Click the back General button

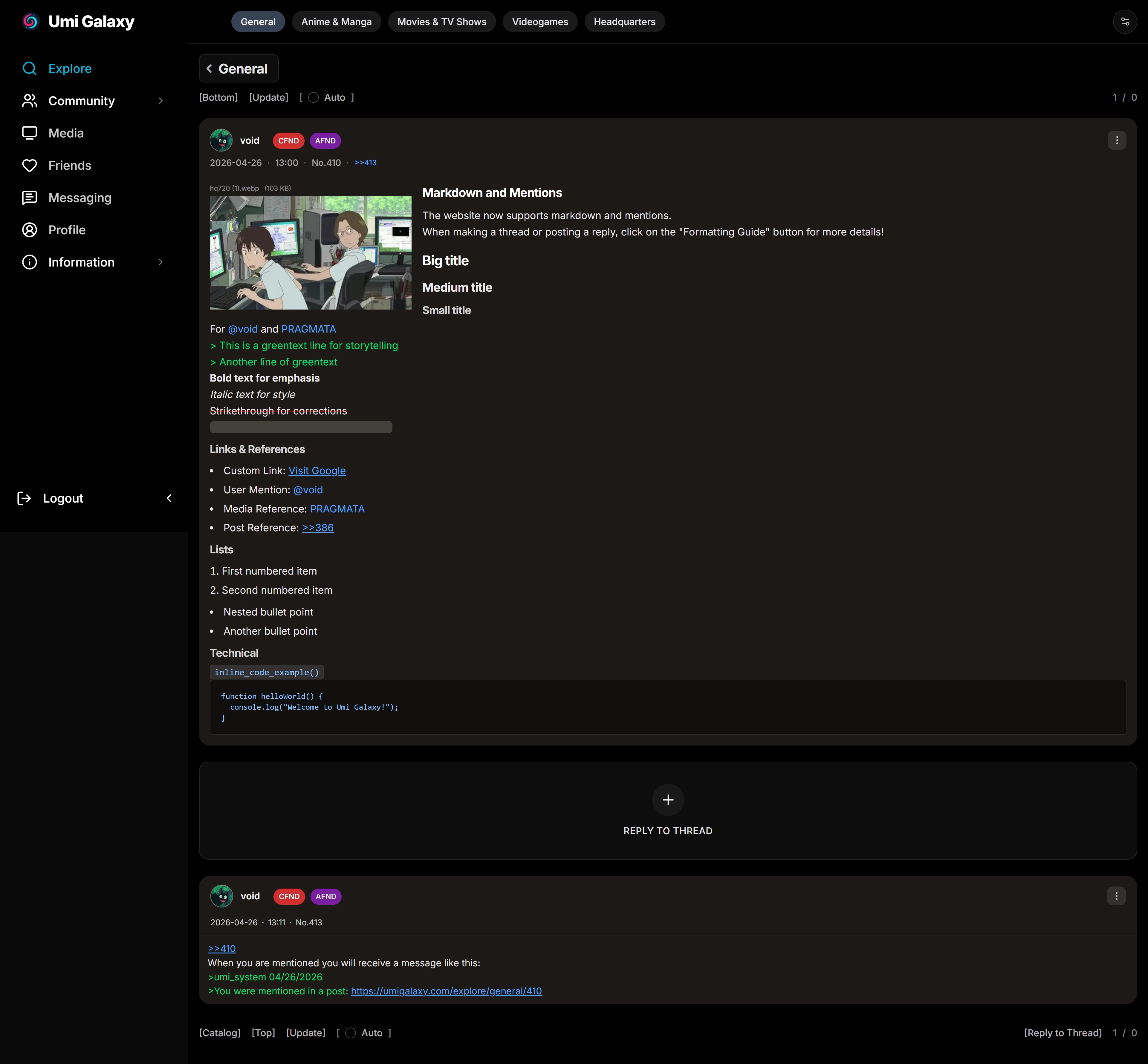[x=239, y=68]
